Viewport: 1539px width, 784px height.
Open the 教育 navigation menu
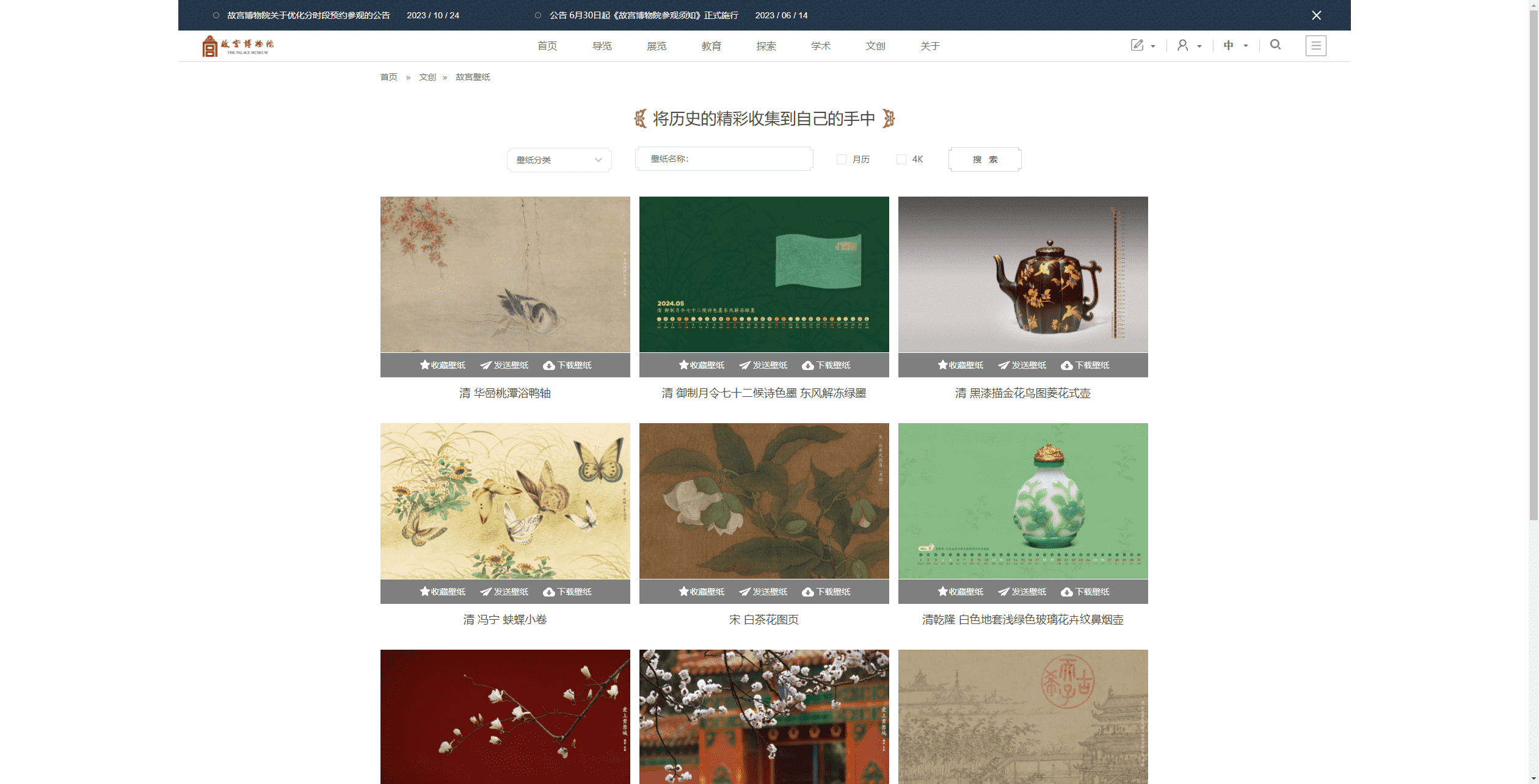pos(711,46)
